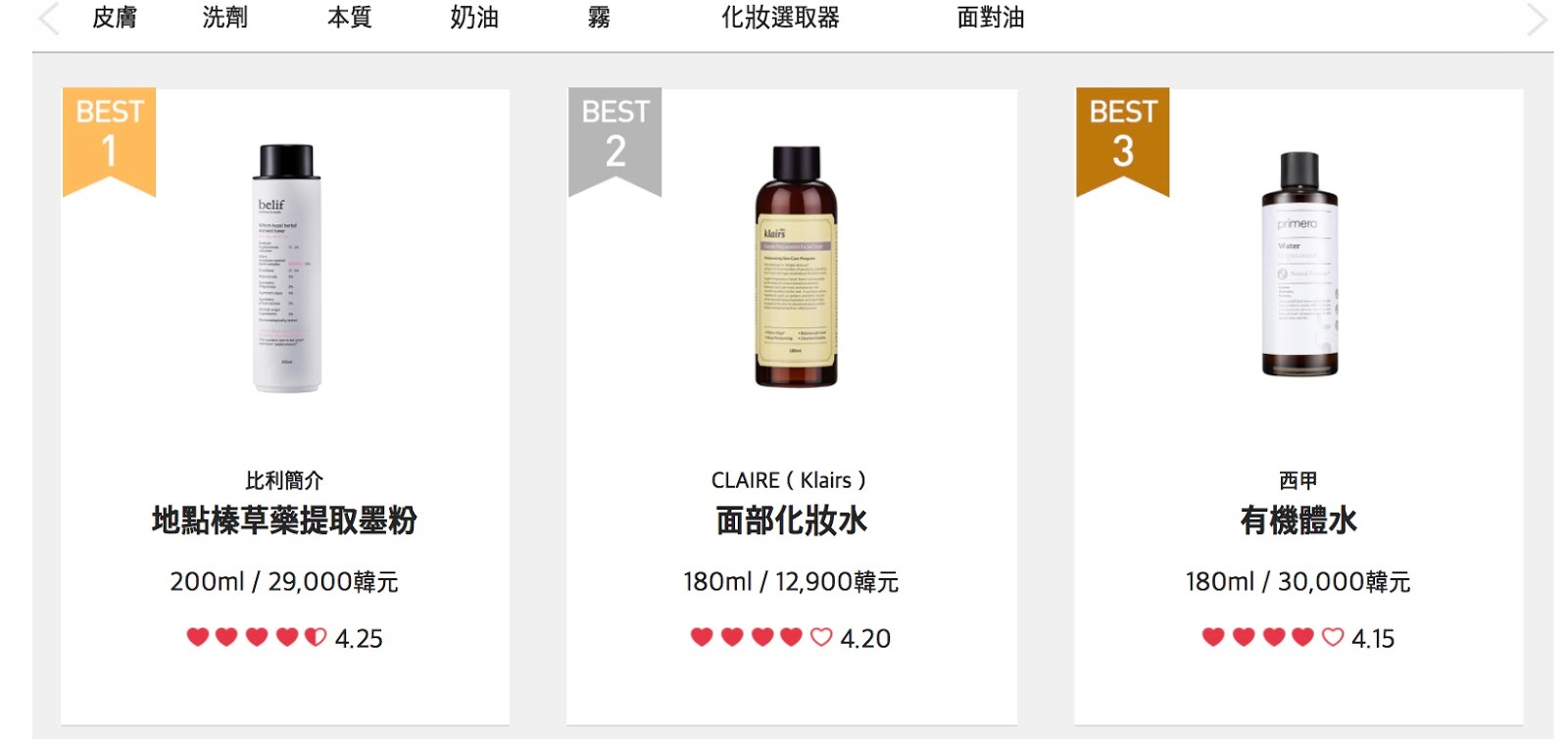Image resolution: width=1568 pixels, height=739 pixels.
Task: Open the 化妝選取器 category tab
Action: click(x=780, y=18)
